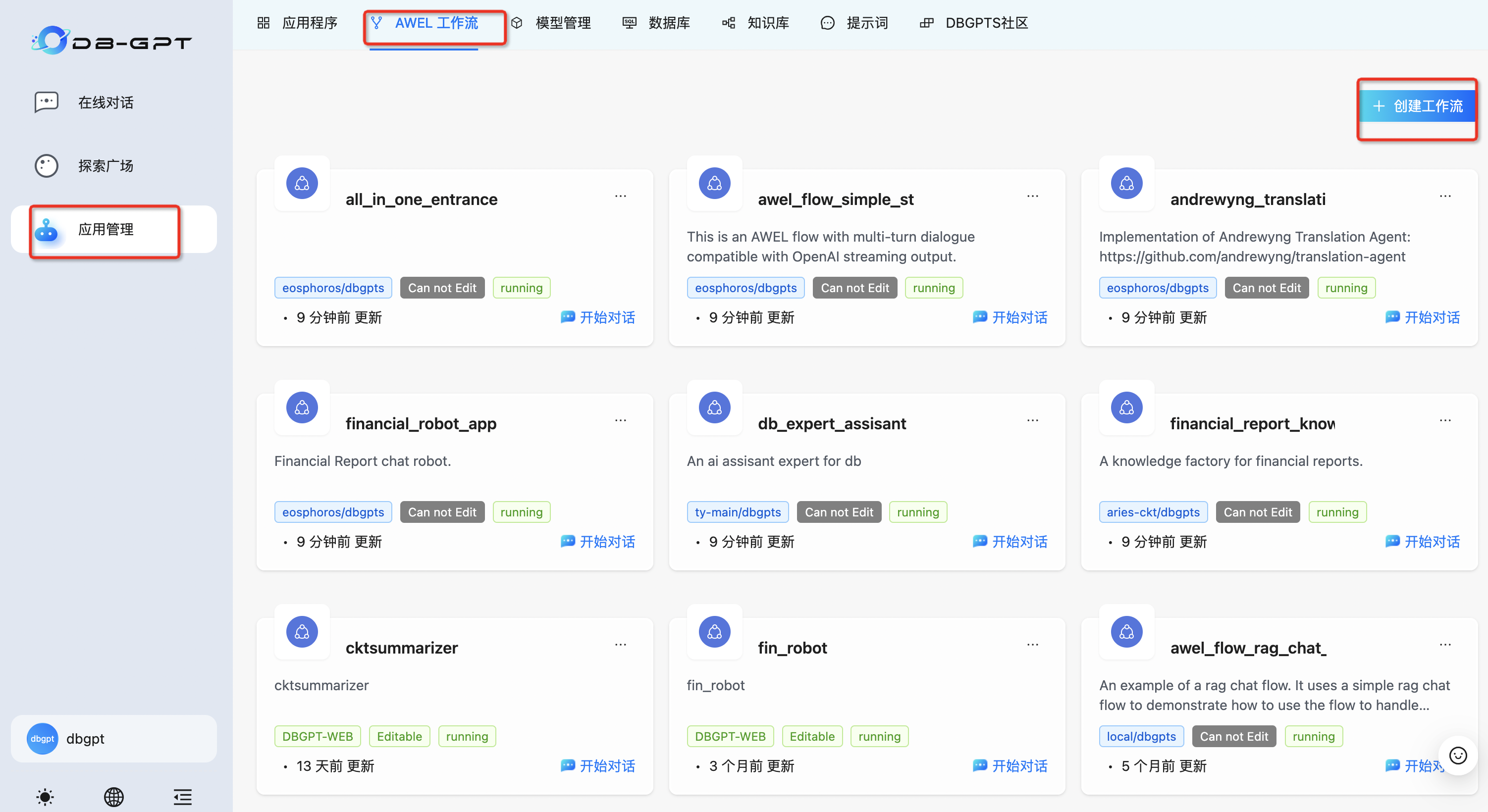Start chat on financial_robot_app card
The width and height of the screenshot is (1488, 812).
tap(598, 542)
